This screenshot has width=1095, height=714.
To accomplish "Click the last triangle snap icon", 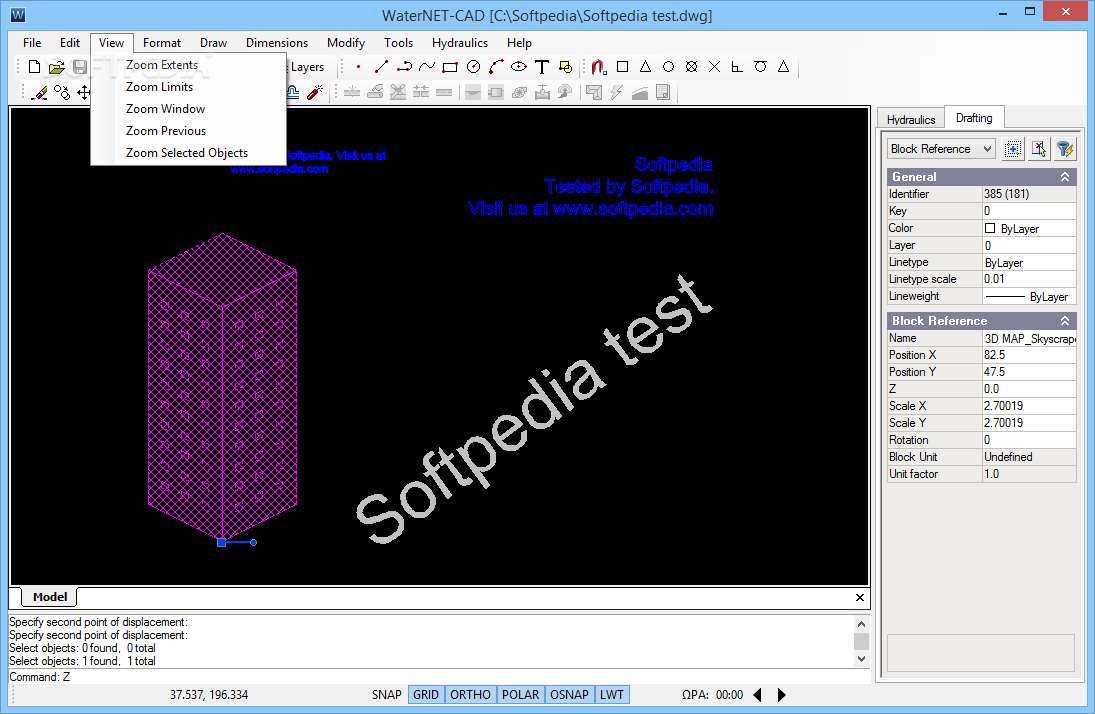I will pos(784,67).
